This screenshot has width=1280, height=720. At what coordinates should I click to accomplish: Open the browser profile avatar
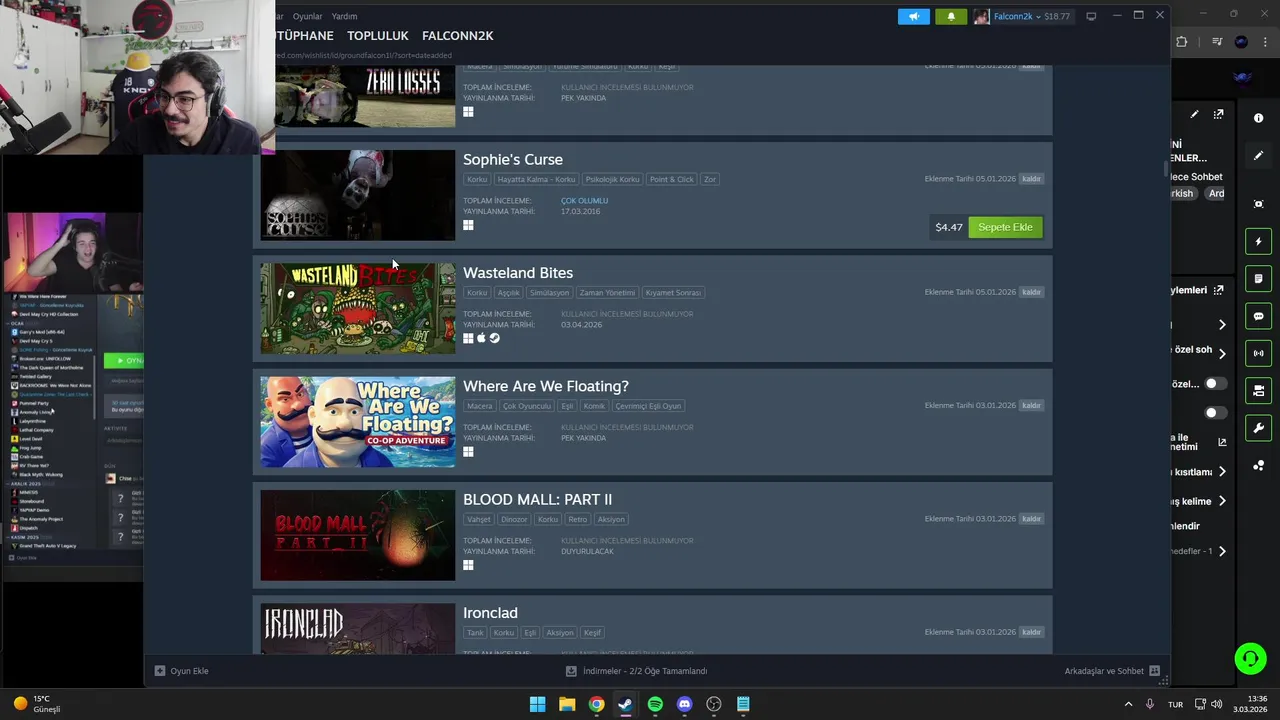pos(1241,42)
